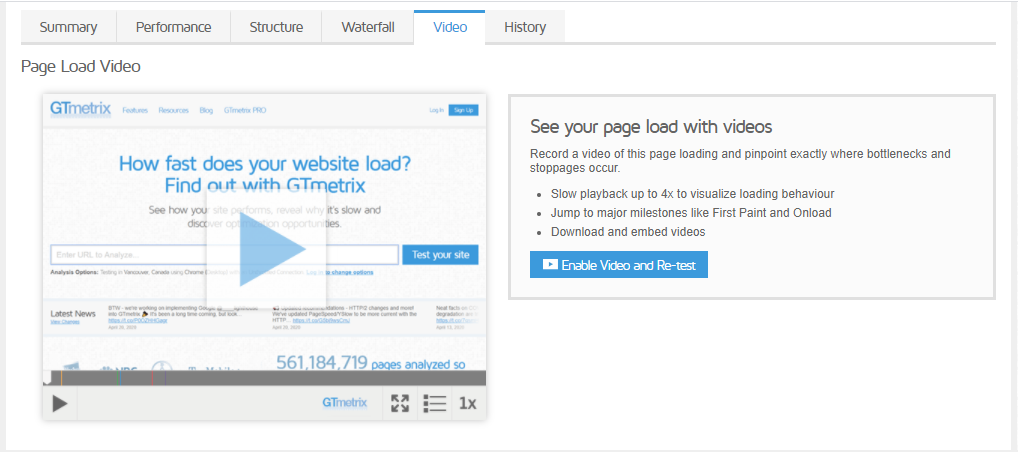The width and height of the screenshot is (1018, 452).
Task: Jump to the purple timeline milestone marker
Action: tap(165, 378)
